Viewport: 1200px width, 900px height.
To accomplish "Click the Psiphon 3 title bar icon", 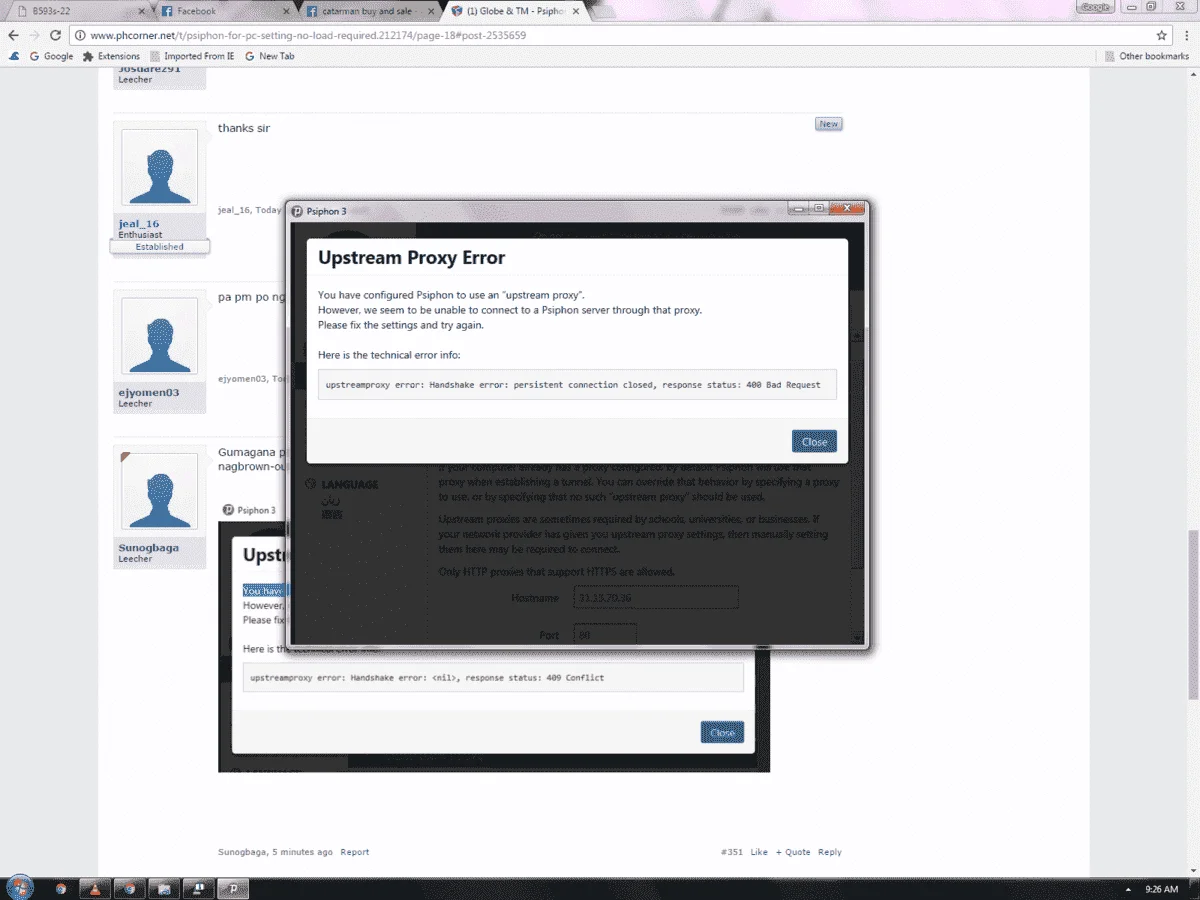I will click(297, 211).
